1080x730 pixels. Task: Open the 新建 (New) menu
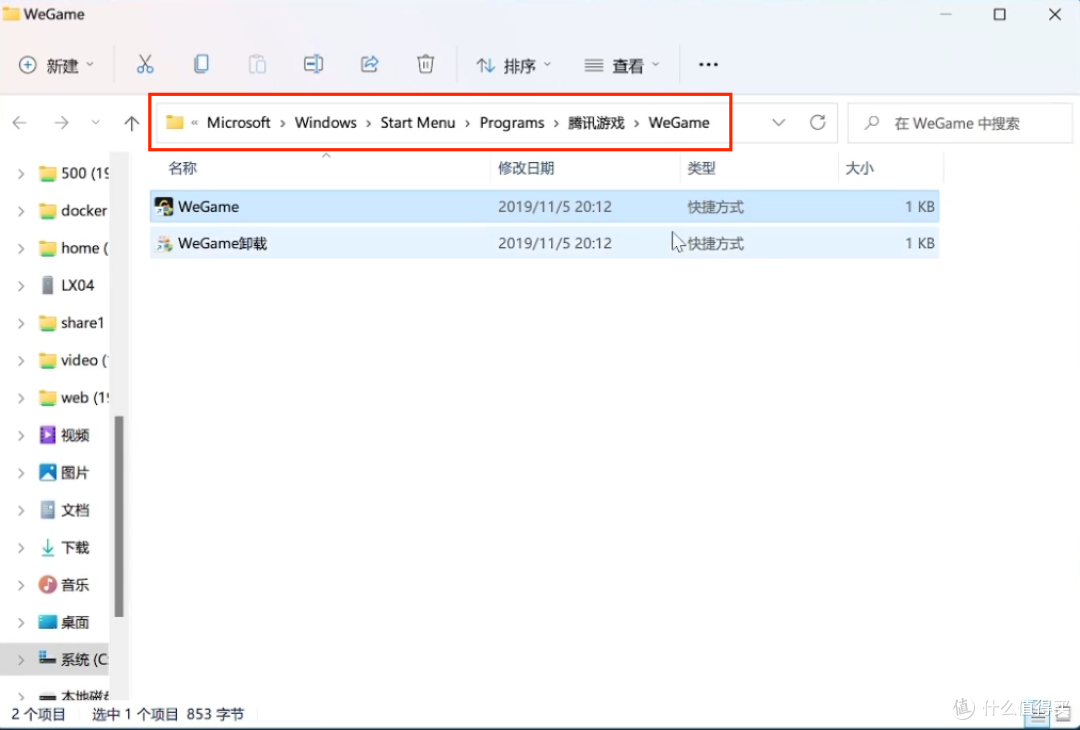click(56, 65)
